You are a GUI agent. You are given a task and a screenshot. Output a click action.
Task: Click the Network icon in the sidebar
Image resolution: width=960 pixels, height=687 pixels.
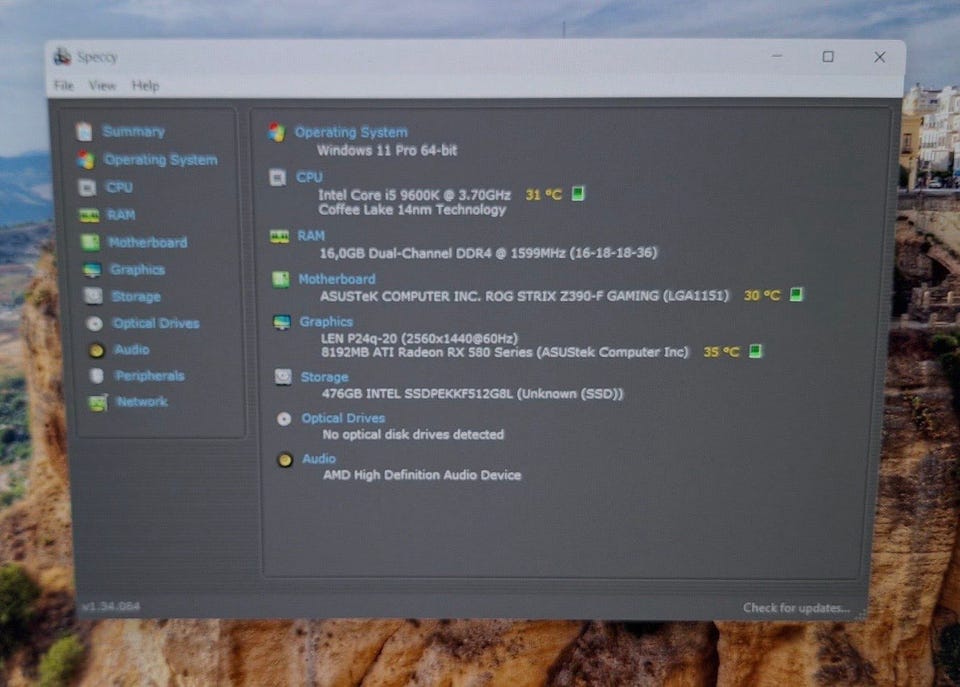[x=98, y=402]
